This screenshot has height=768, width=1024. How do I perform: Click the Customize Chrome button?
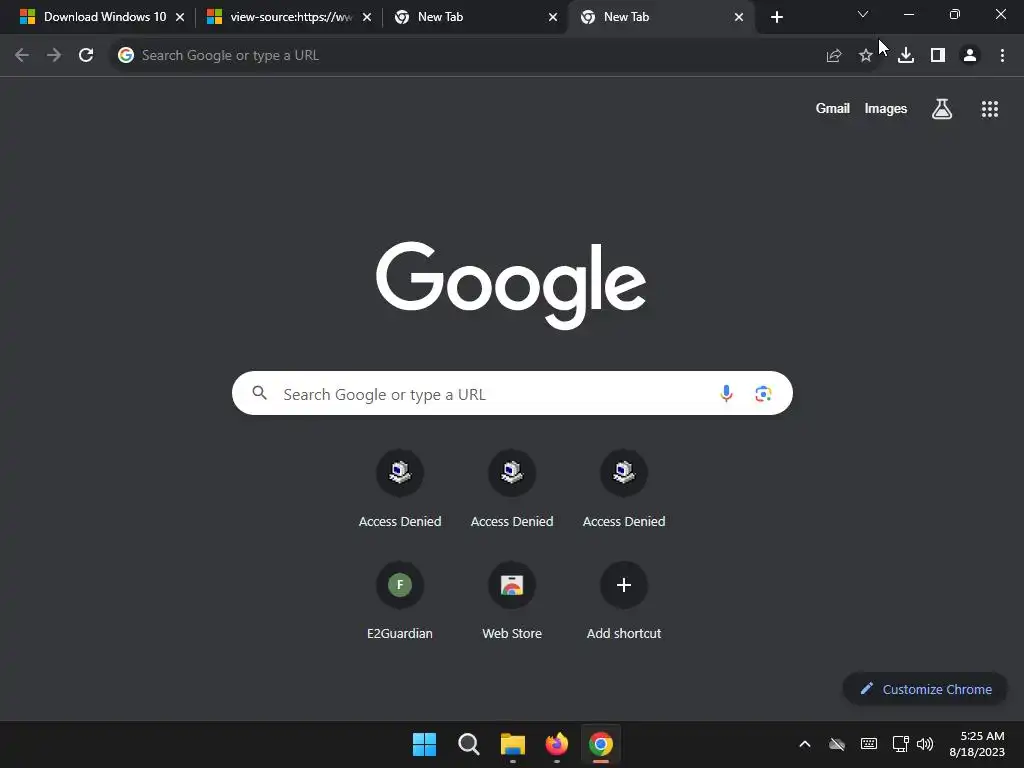925,689
